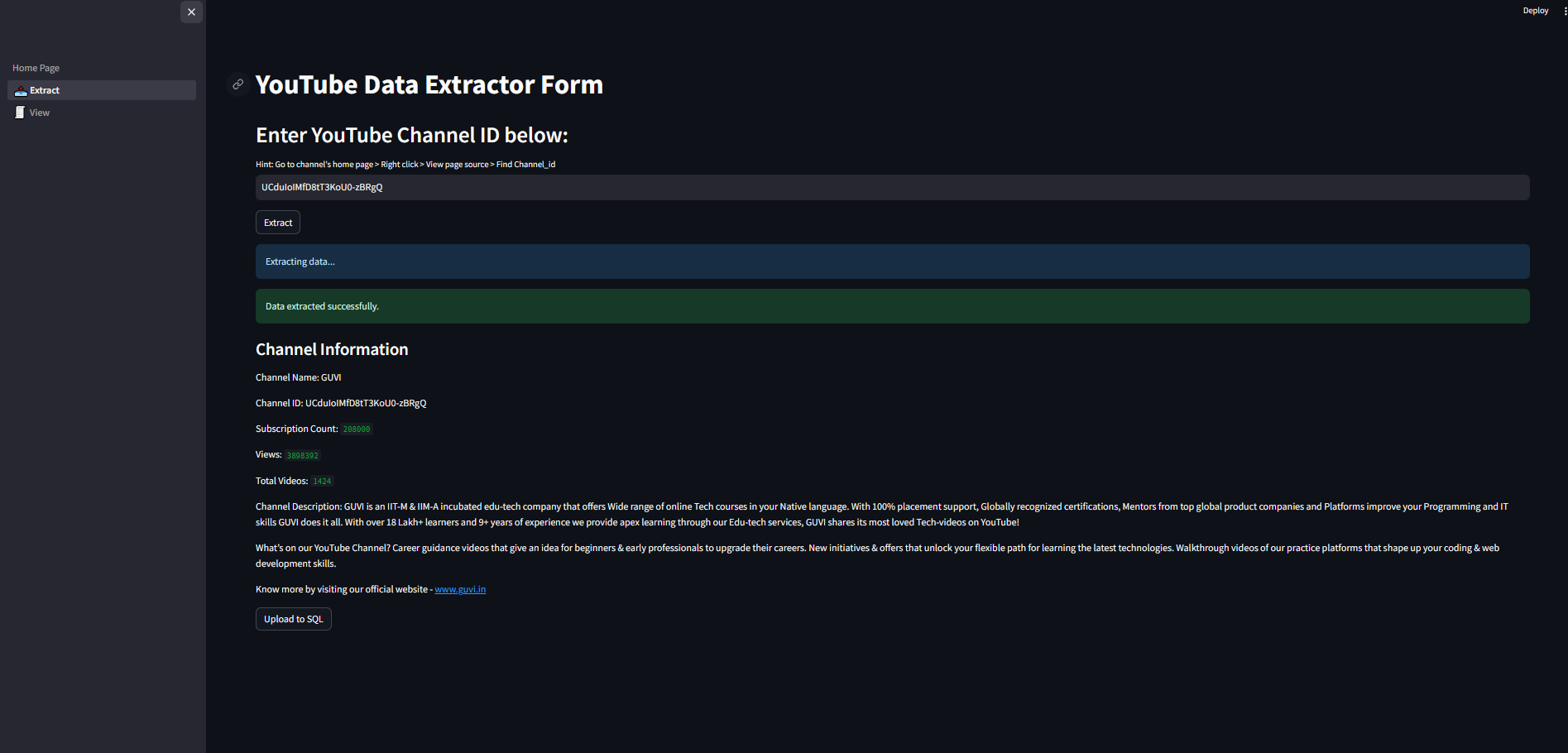Click the Channel Information heading
This screenshot has width=1568, height=753.
point(332,349)
